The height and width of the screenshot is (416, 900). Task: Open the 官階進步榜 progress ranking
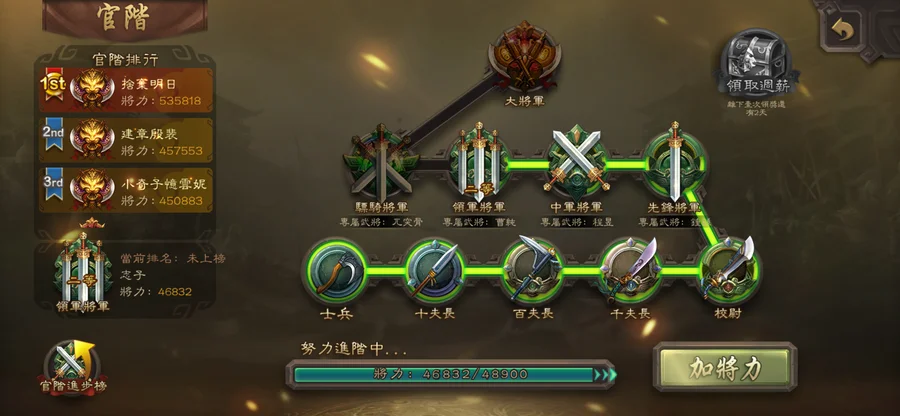[x=73, y=368]
